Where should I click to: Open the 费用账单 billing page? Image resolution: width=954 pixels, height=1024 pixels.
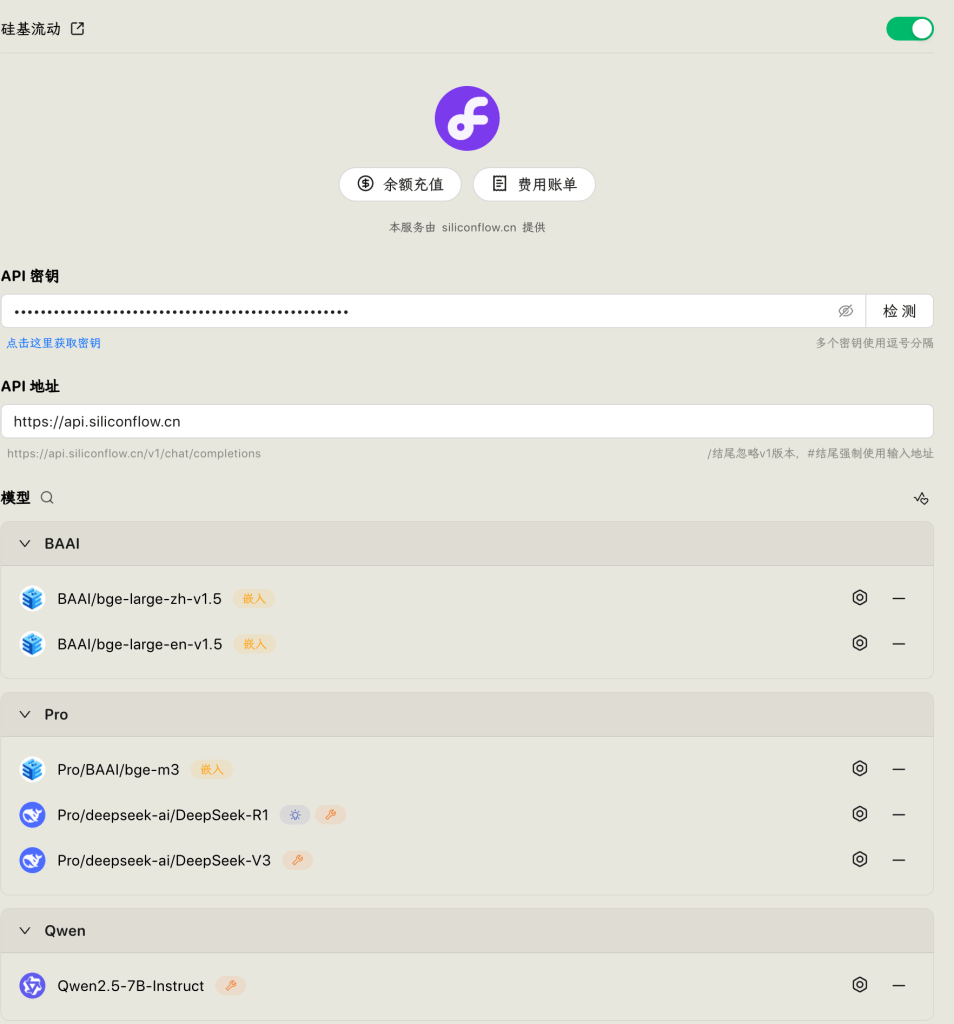click(x=534, y=184)
